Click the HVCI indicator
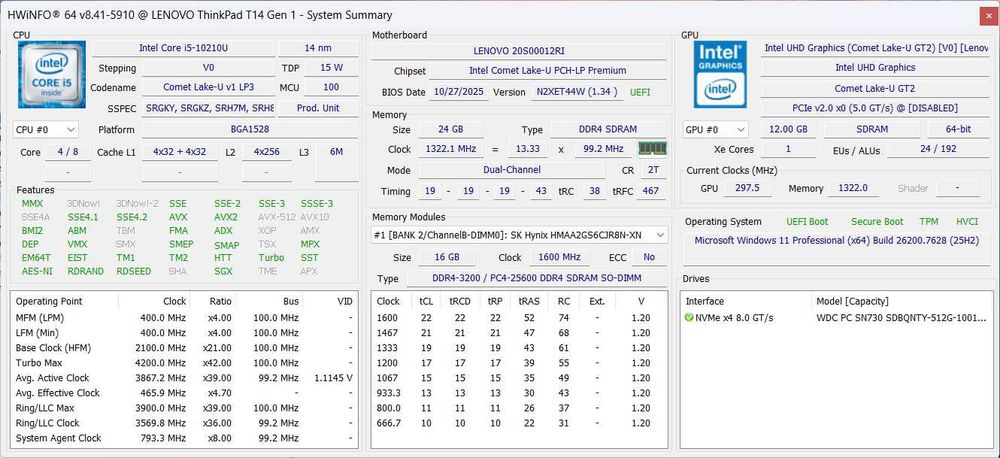1000x458 pixels. (x=967, y=222)
